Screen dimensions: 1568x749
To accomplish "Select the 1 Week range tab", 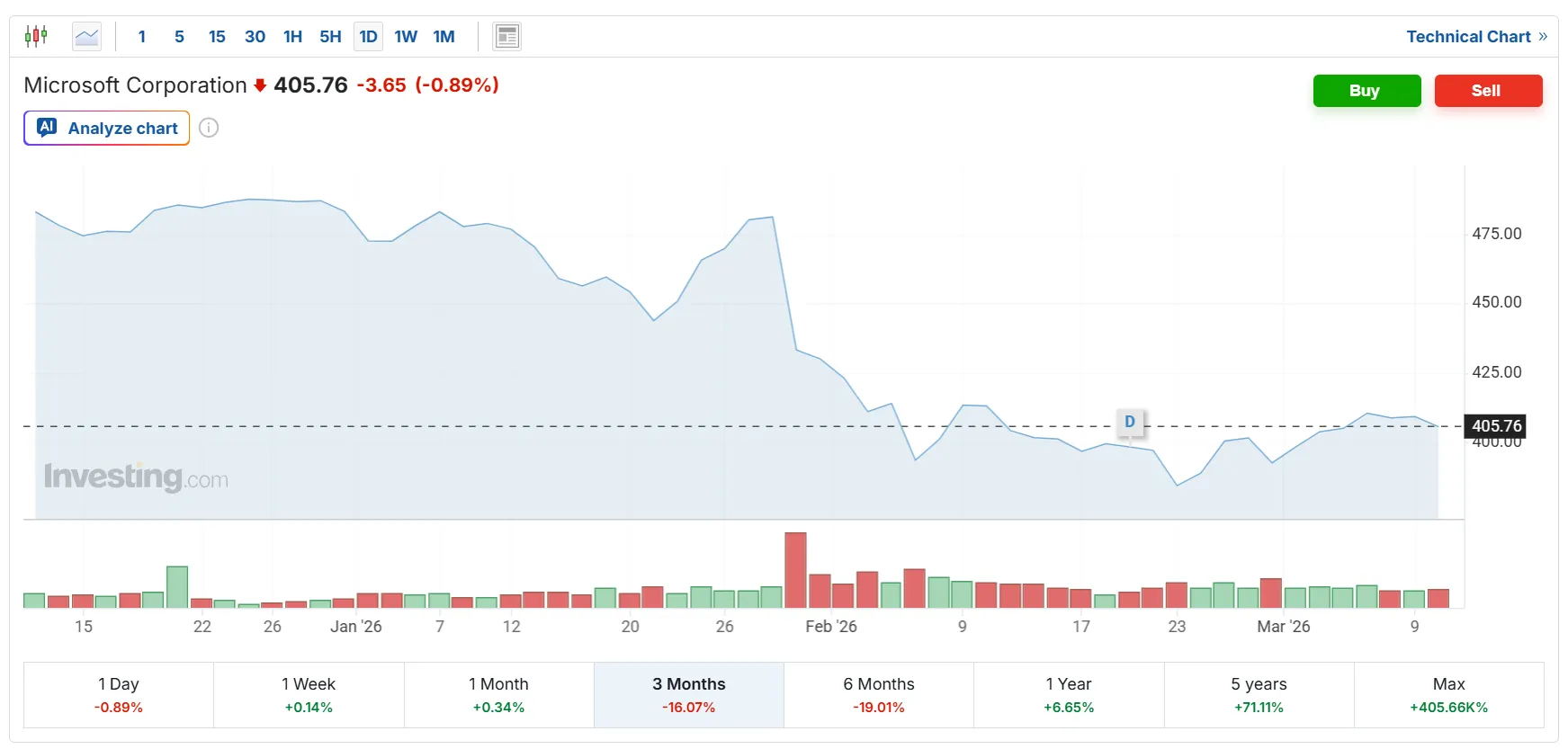I will coord(309,695).
